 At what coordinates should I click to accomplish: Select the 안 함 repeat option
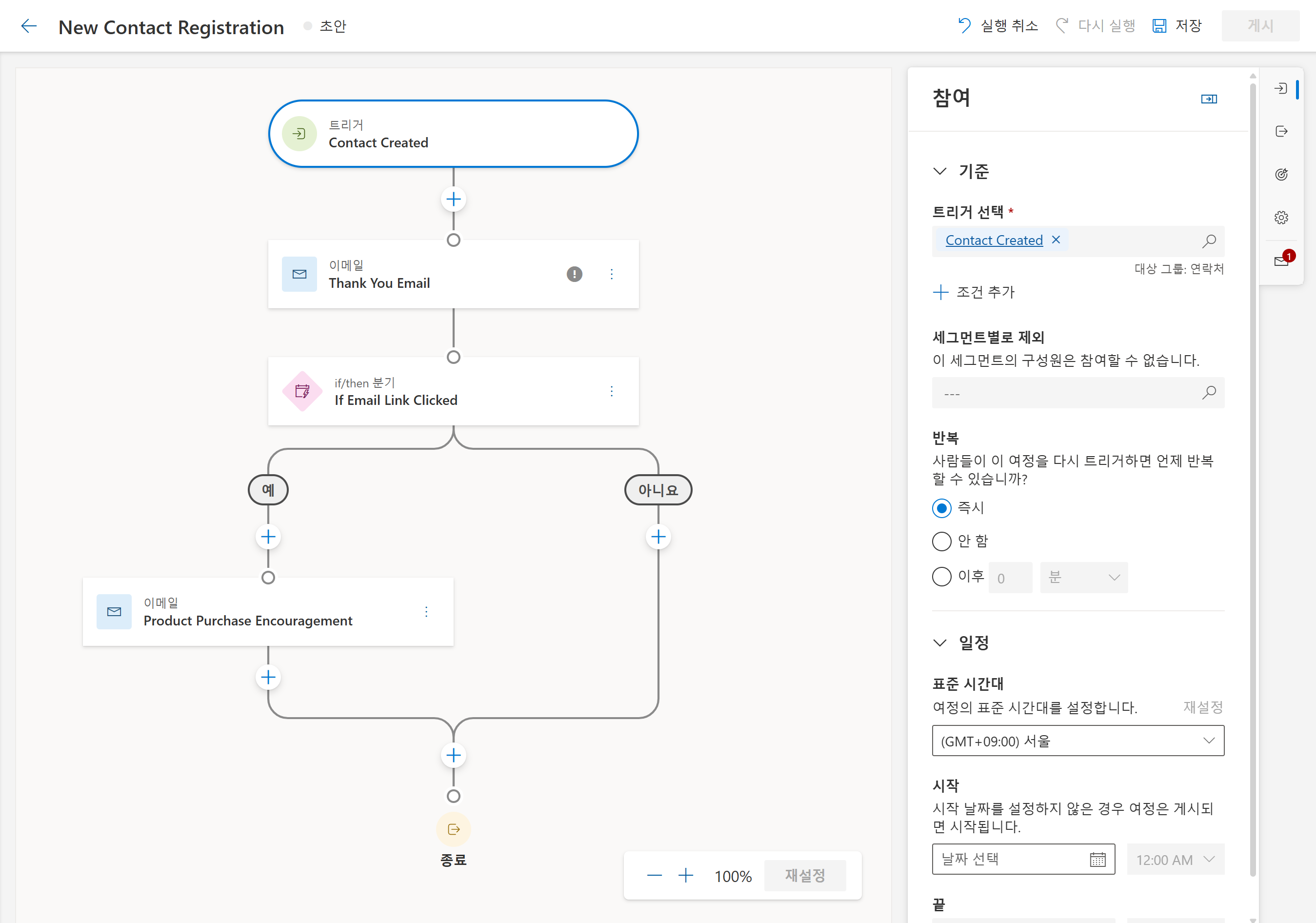[942, 541]
